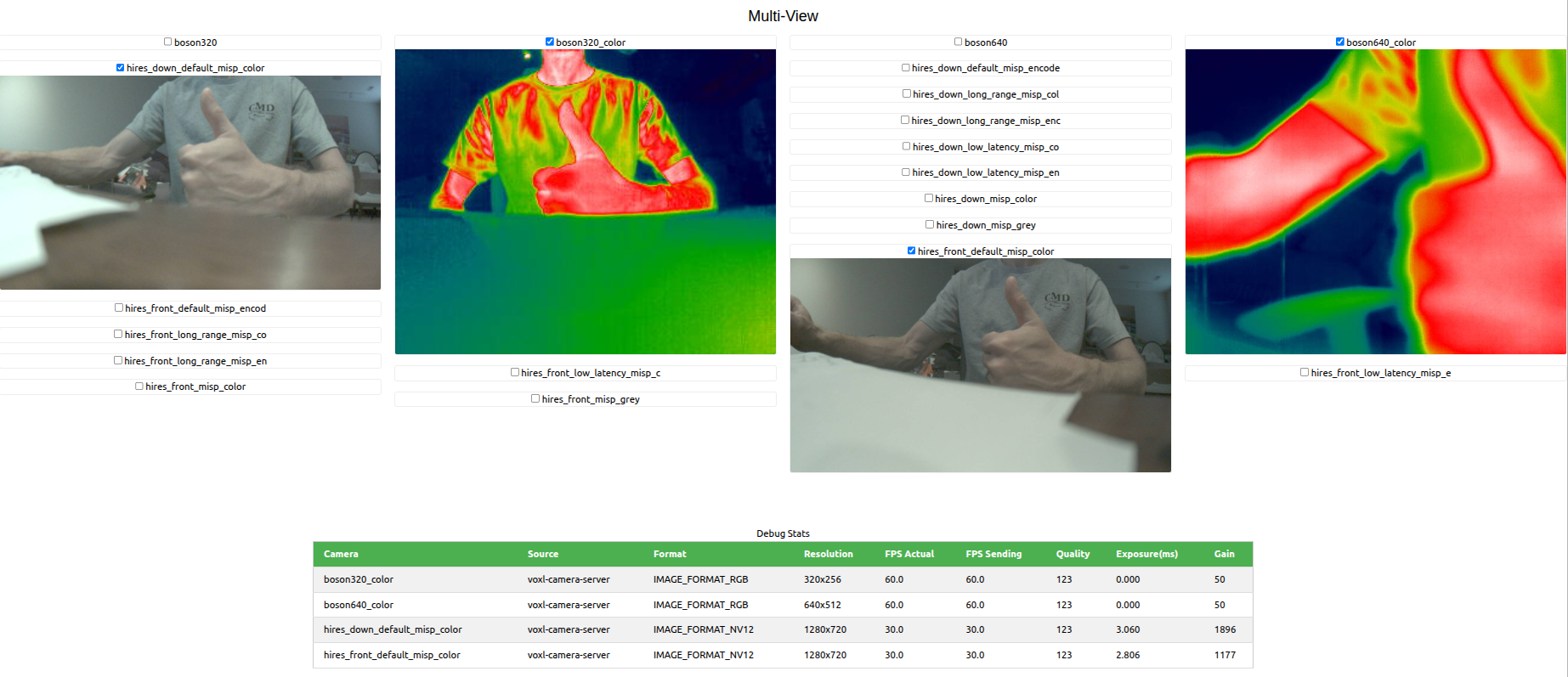Enable the hires_front_misp_grey checkbox
This screenshot has height=677, width=1568.
[x=535, y=399]
